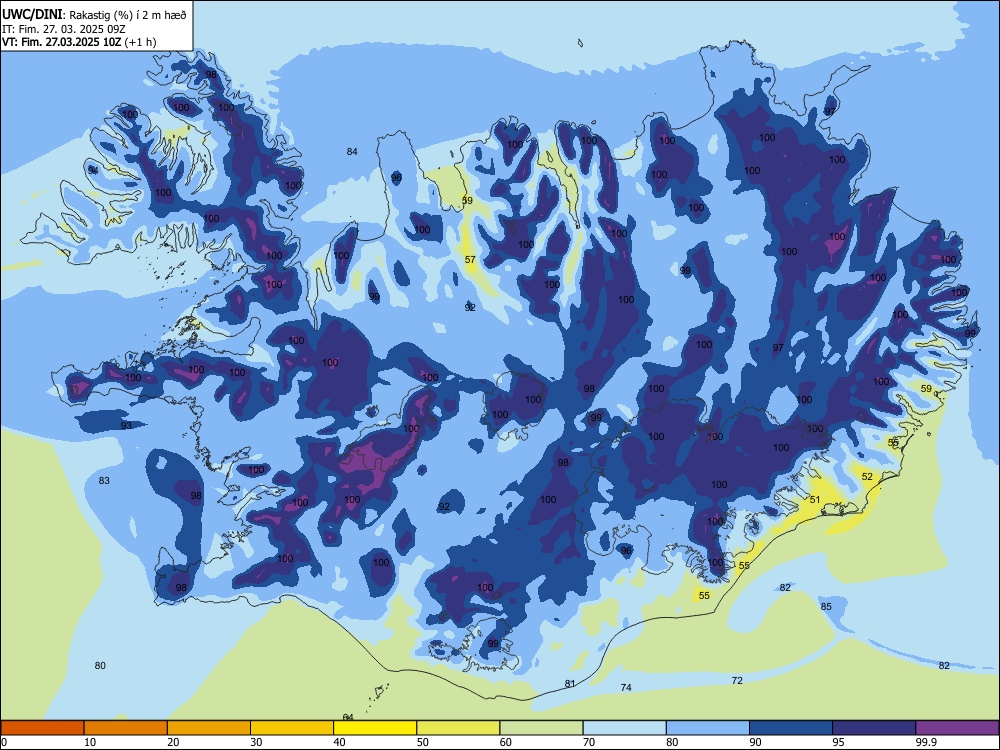Click the 'VT: Fim. 27.03.2025 10Z (+1 h)' line

[x=79, y=43]
